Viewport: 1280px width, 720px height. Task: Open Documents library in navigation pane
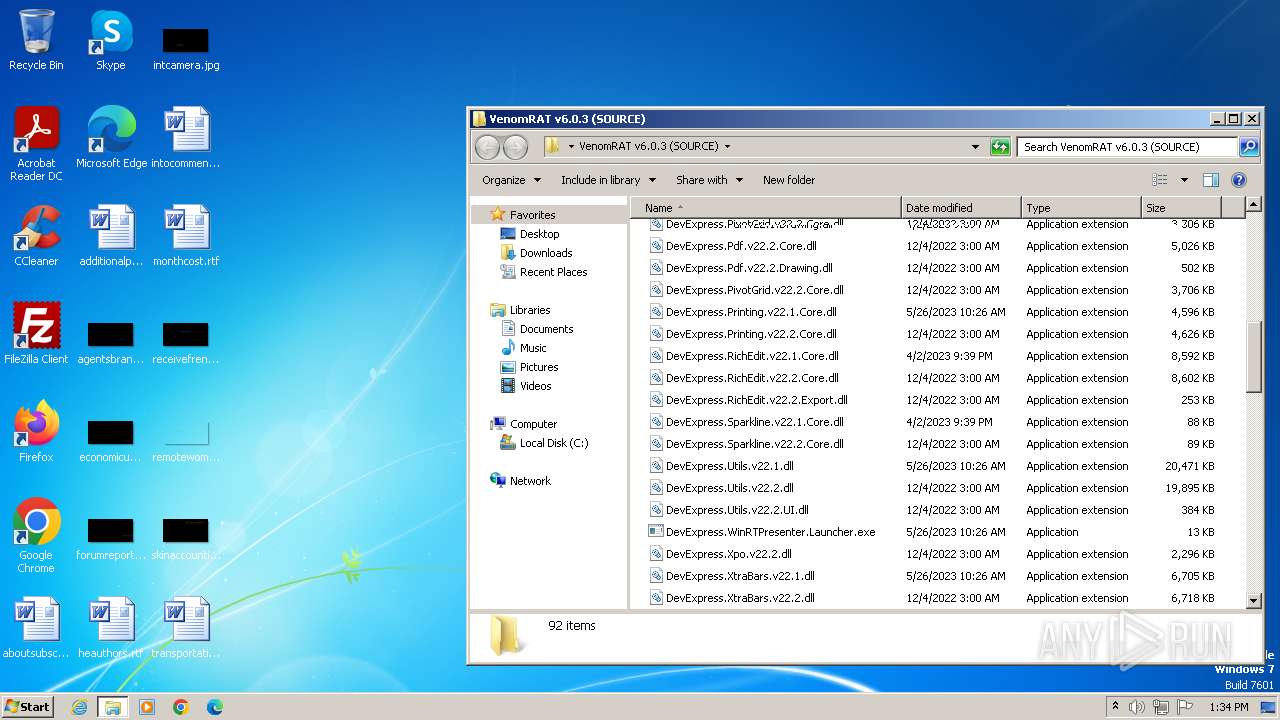[x=546, y=329]
